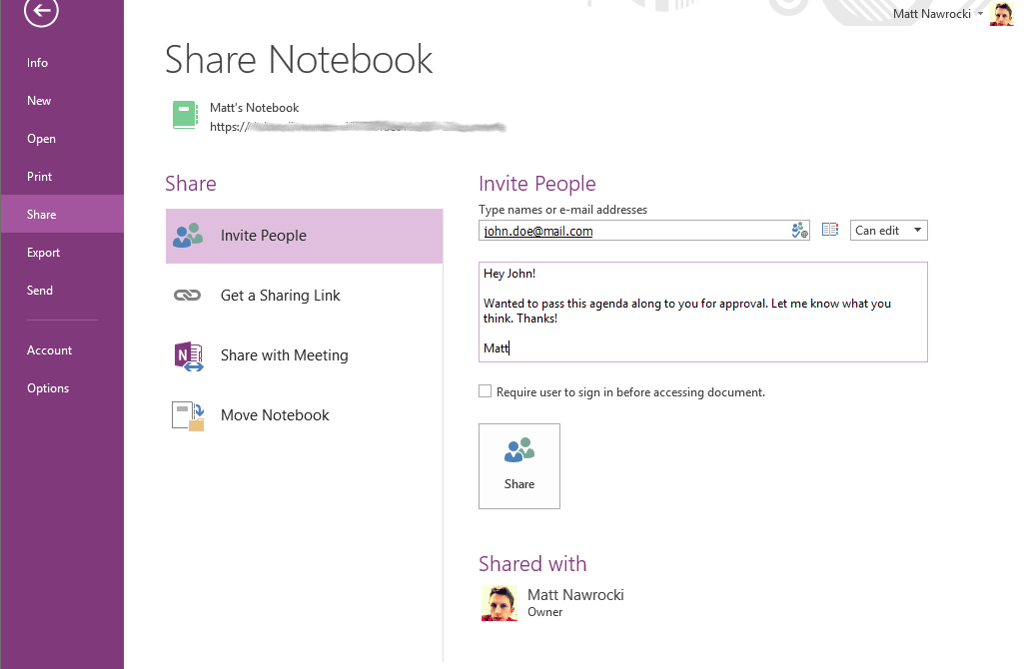Click the Matt's Notebook title
Viewport: 1024px width, 669px height.
point(254,108)
